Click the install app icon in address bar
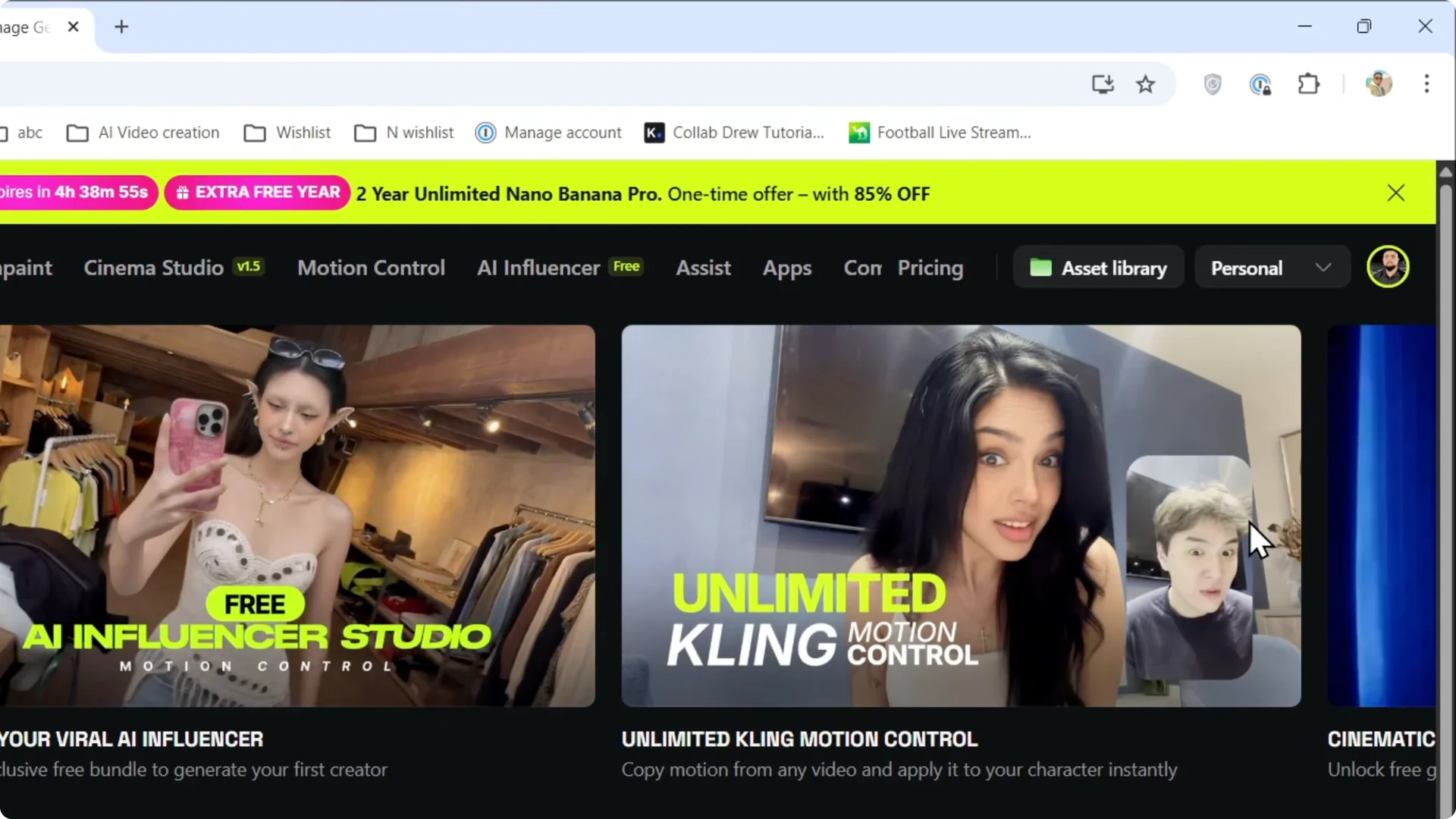1456x819 pixels. (1103, 84)
